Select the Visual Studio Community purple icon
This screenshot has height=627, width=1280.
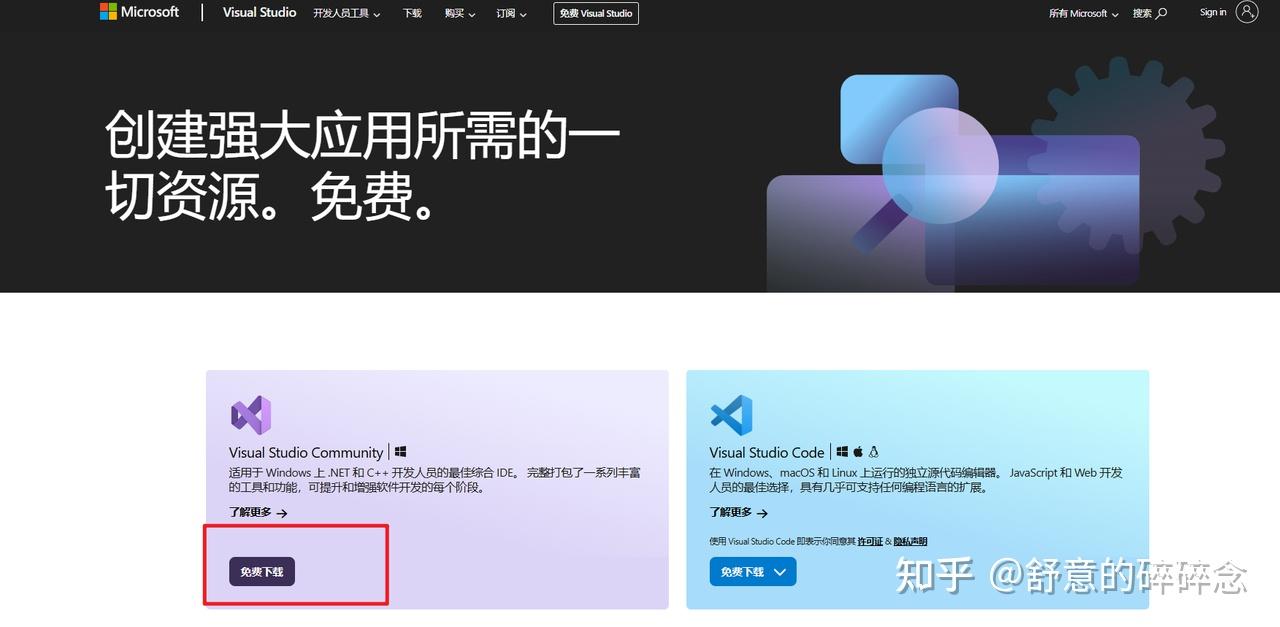pos(249,413)
